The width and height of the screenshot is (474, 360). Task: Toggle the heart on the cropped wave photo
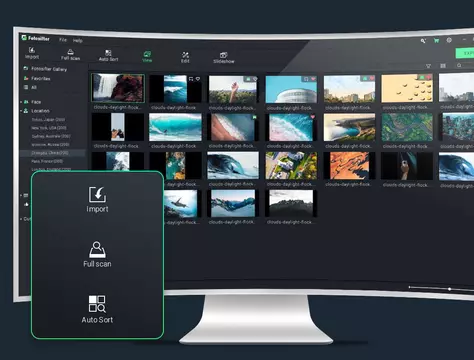pos(198,79)
